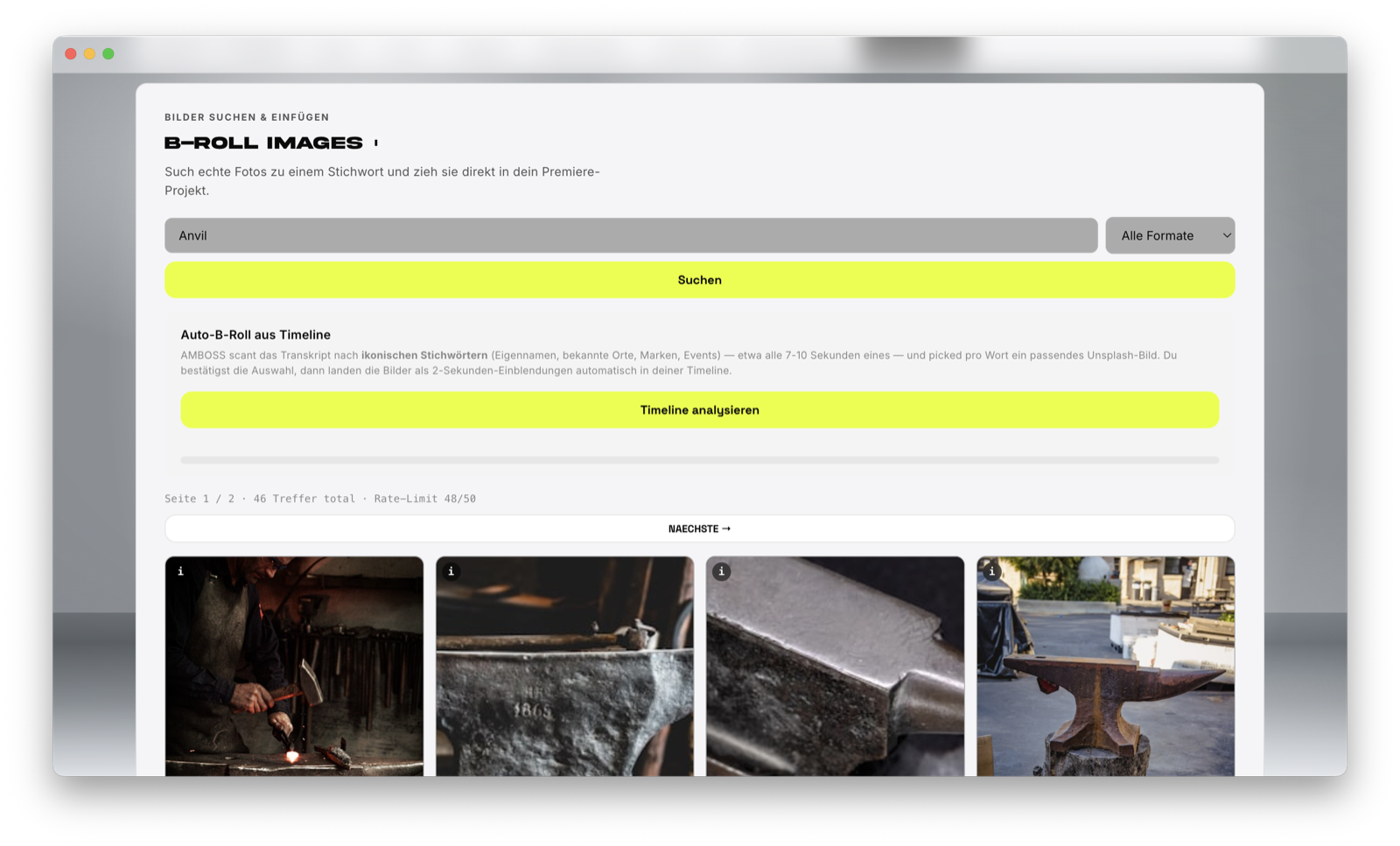The width and height of the screenshot is (1400, 846).
Task: Click 'Seite 1 / 2' results status text
Action: tap(199, 499)
